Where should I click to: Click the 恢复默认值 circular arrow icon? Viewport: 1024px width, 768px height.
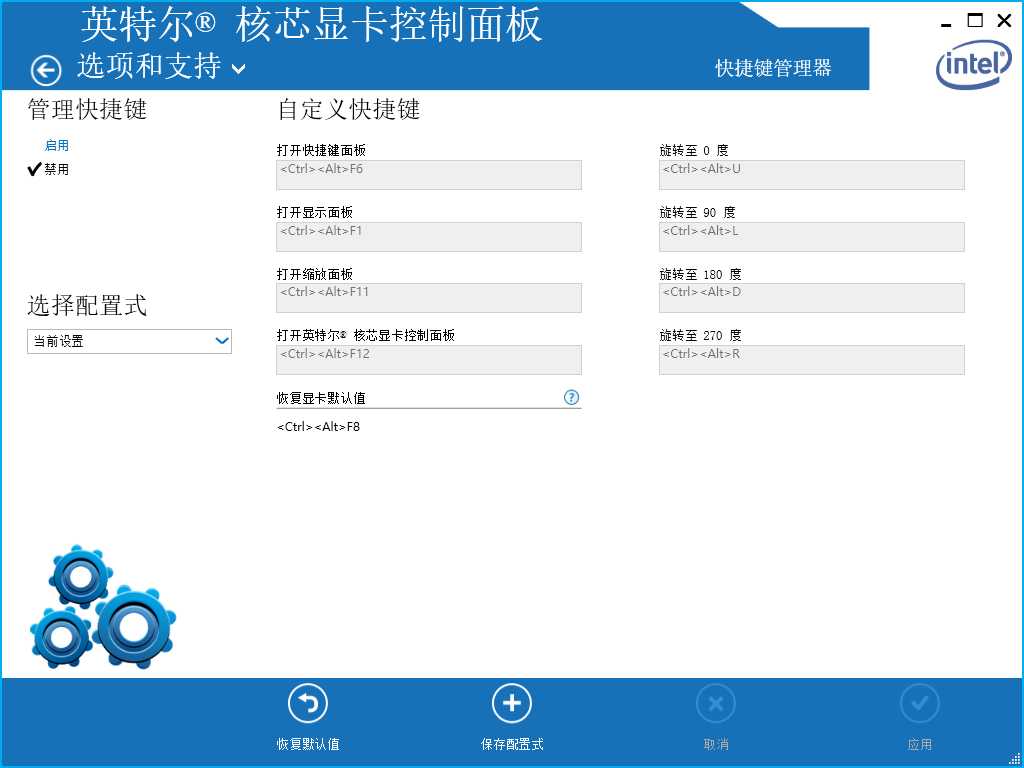coord(308,703)
